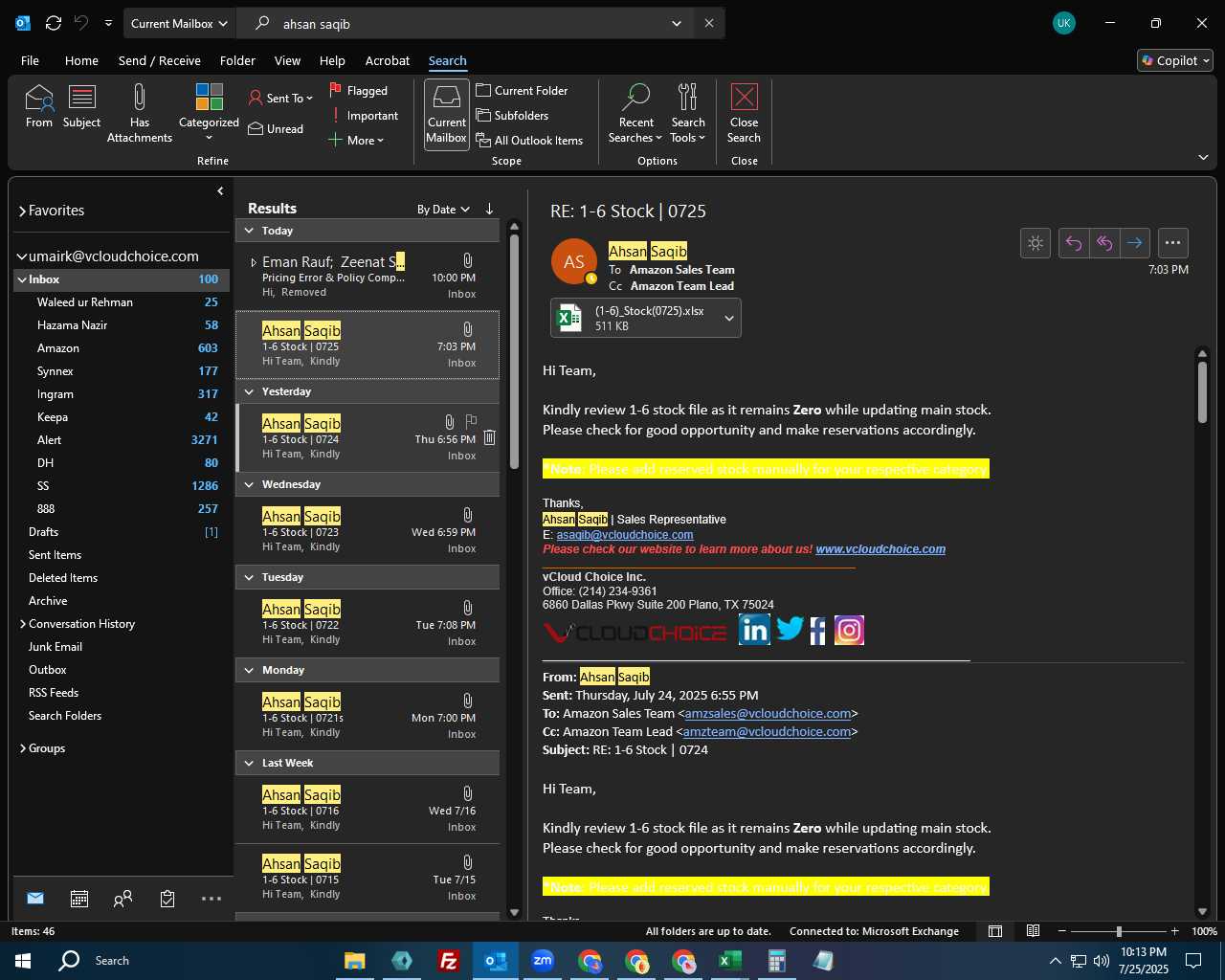Screen dimensions: 1225x980
Task: Open the attachment options dropdown arrow
Action: [729, 318]
